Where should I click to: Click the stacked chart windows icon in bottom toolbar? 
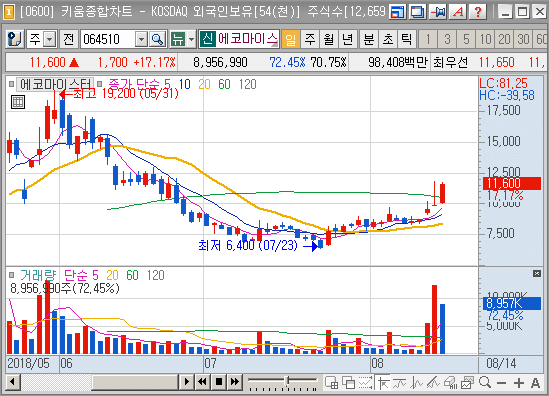pos(467,383)
